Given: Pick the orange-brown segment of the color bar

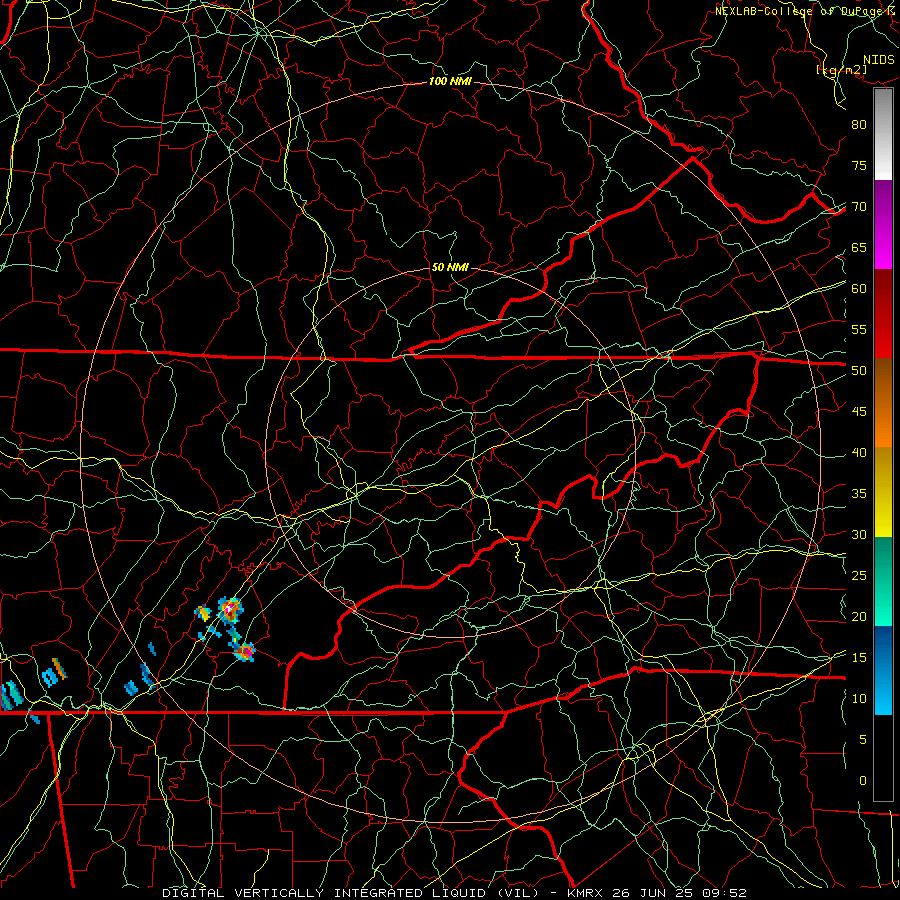Looking at the screenshot, I should tap(883, 402).
